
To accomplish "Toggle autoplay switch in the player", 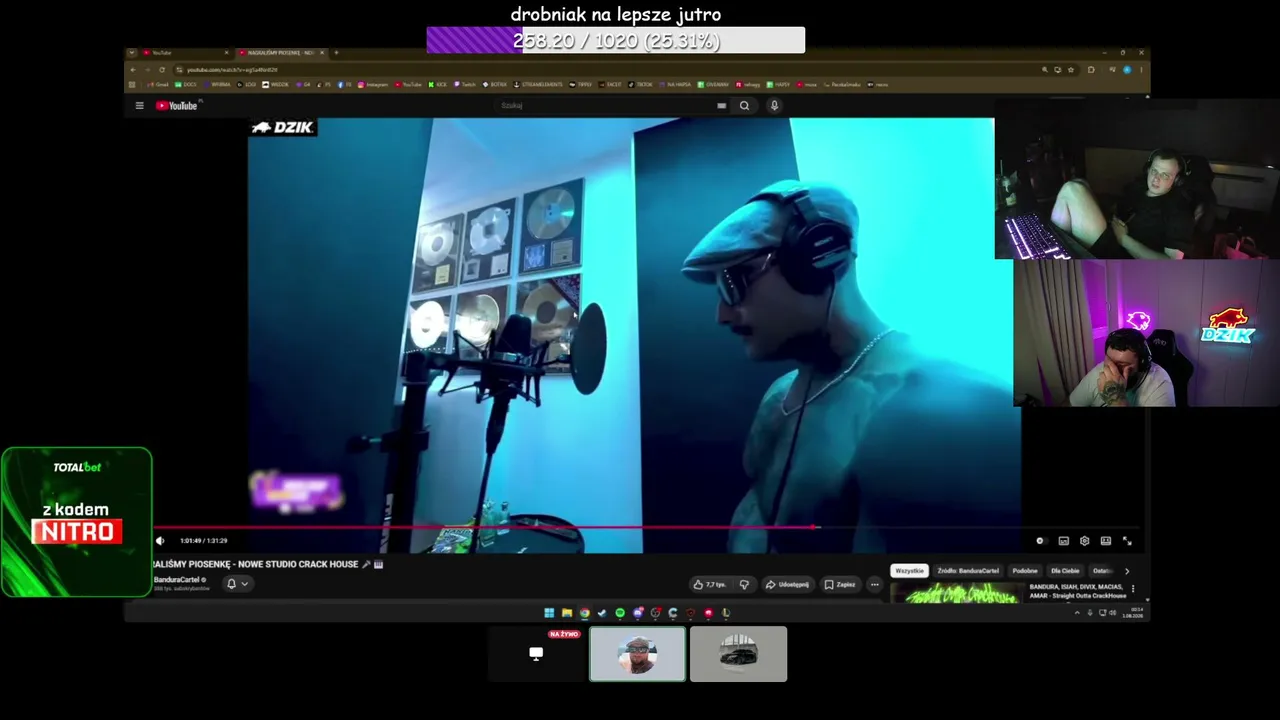I will click(x=1040, y=541).
